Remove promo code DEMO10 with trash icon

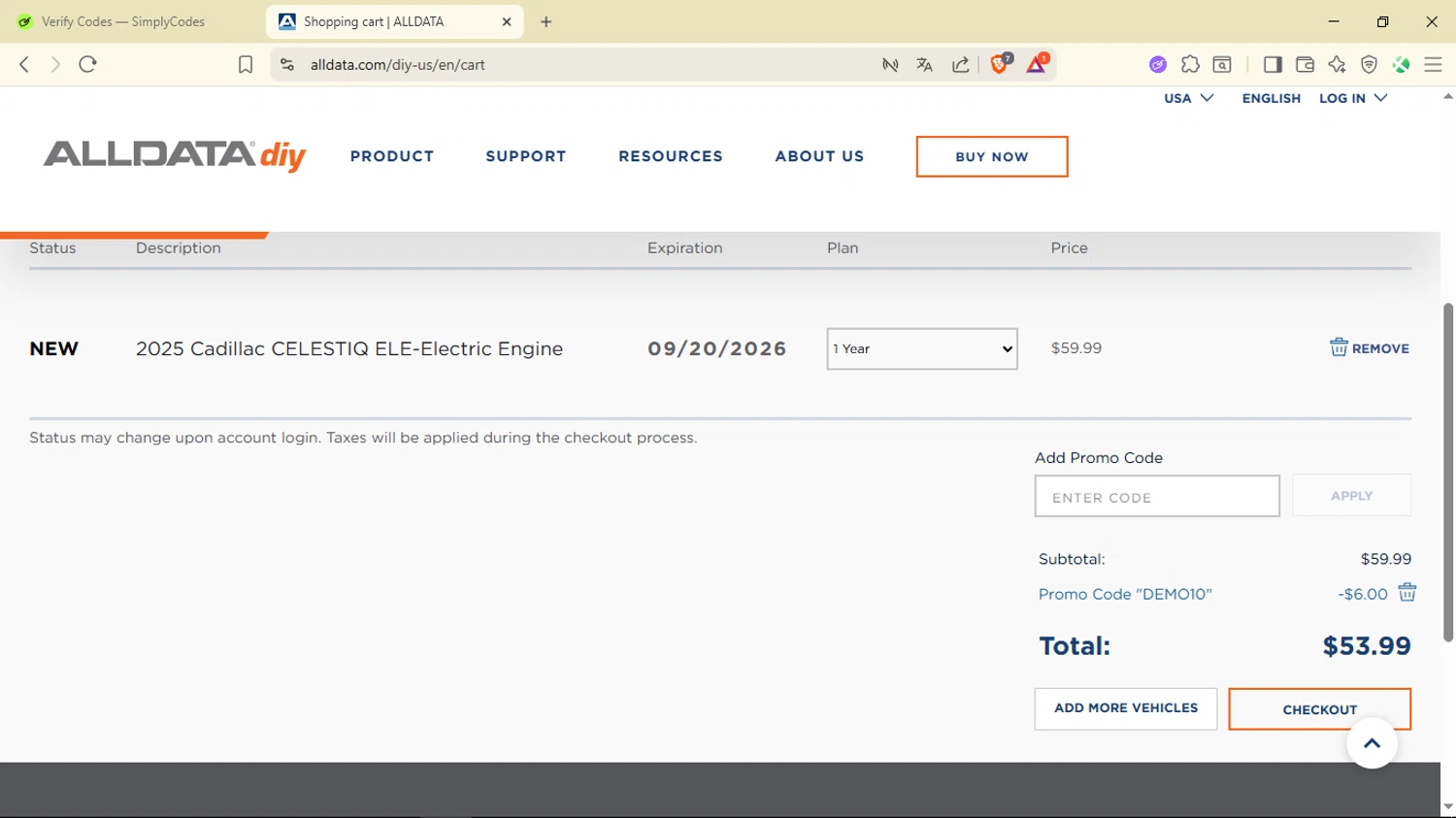point(1407,592)
